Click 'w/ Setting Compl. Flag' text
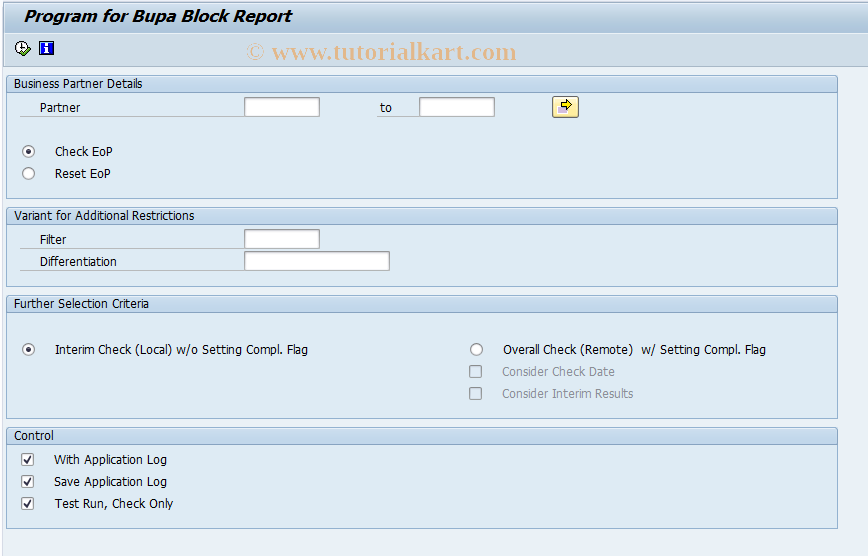868x556 pixels. coord(703,350)
